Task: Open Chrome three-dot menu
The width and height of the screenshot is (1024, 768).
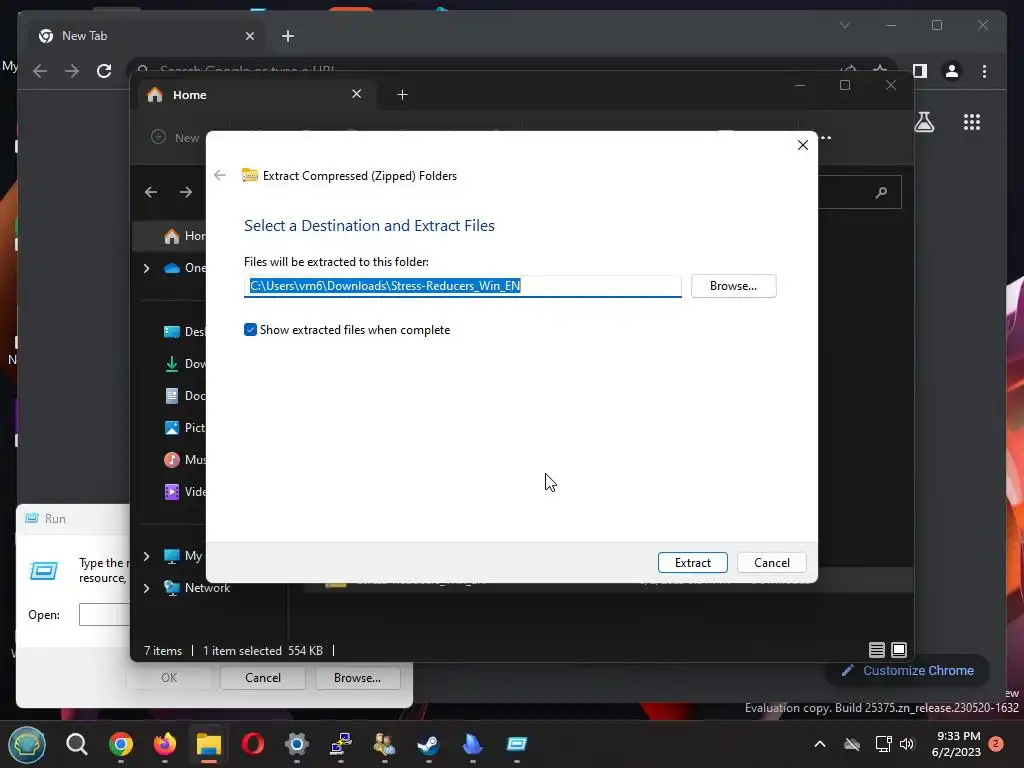Action: tap(984, 71)
